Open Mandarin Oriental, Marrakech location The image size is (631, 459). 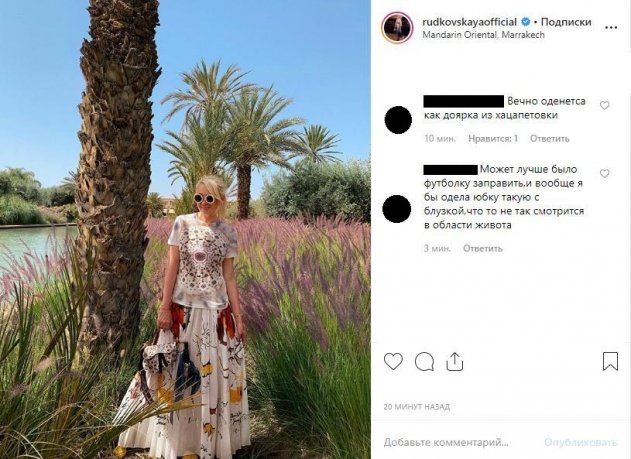pos(483,35)
